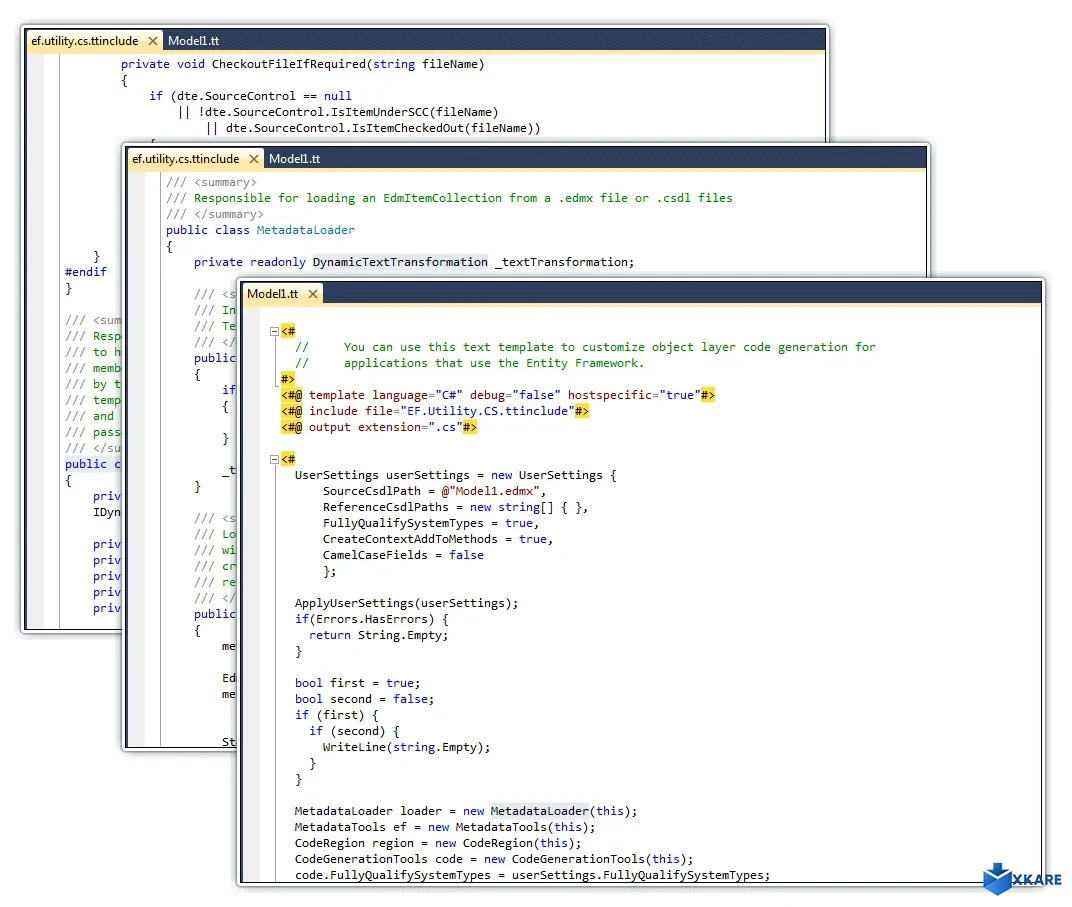Viewport: 1072px width, 907px height.
Task: Click 'CreateContextAddToMethods = true,' line
Action: click(x=438, y=539)
